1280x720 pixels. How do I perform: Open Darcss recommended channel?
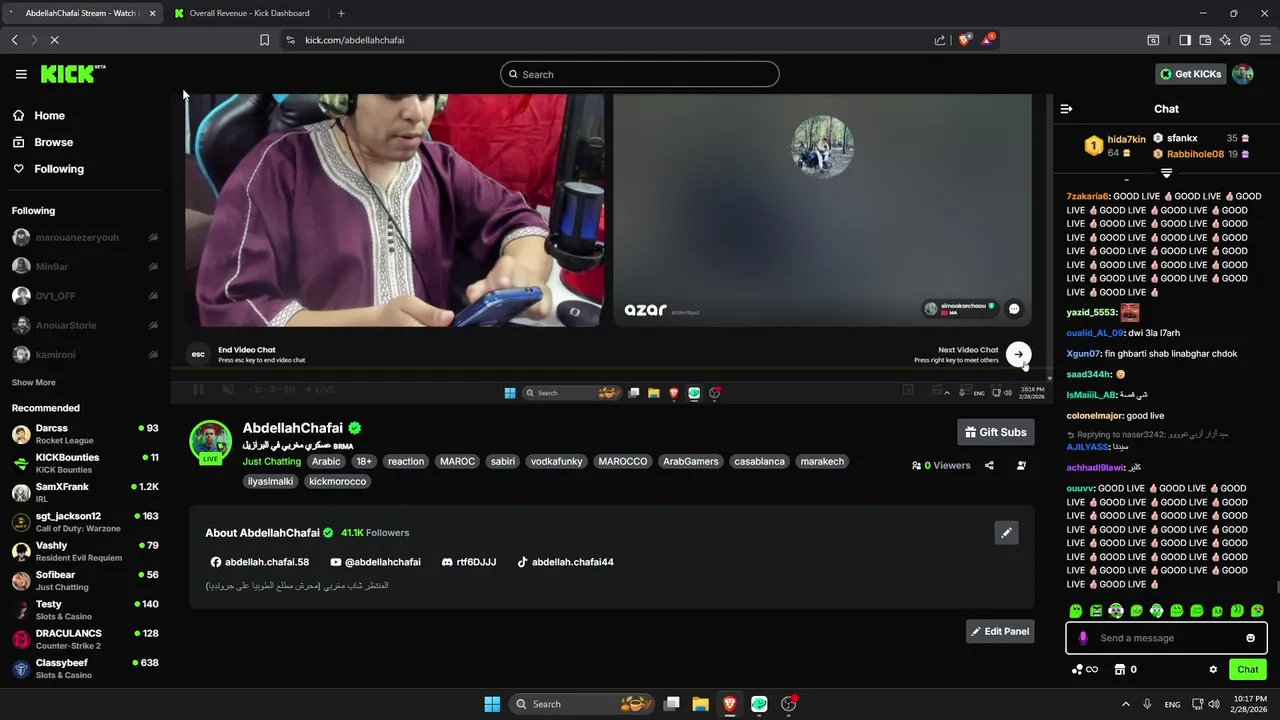coord(85,434)
